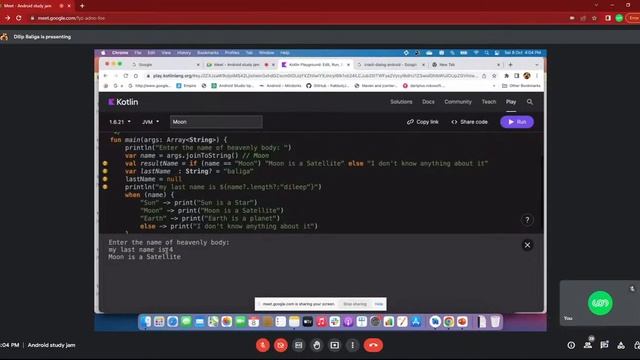Viewport: 640px width, 360px height.
Task: Leave the call with red hang-up button
Action: coord(373,345)
